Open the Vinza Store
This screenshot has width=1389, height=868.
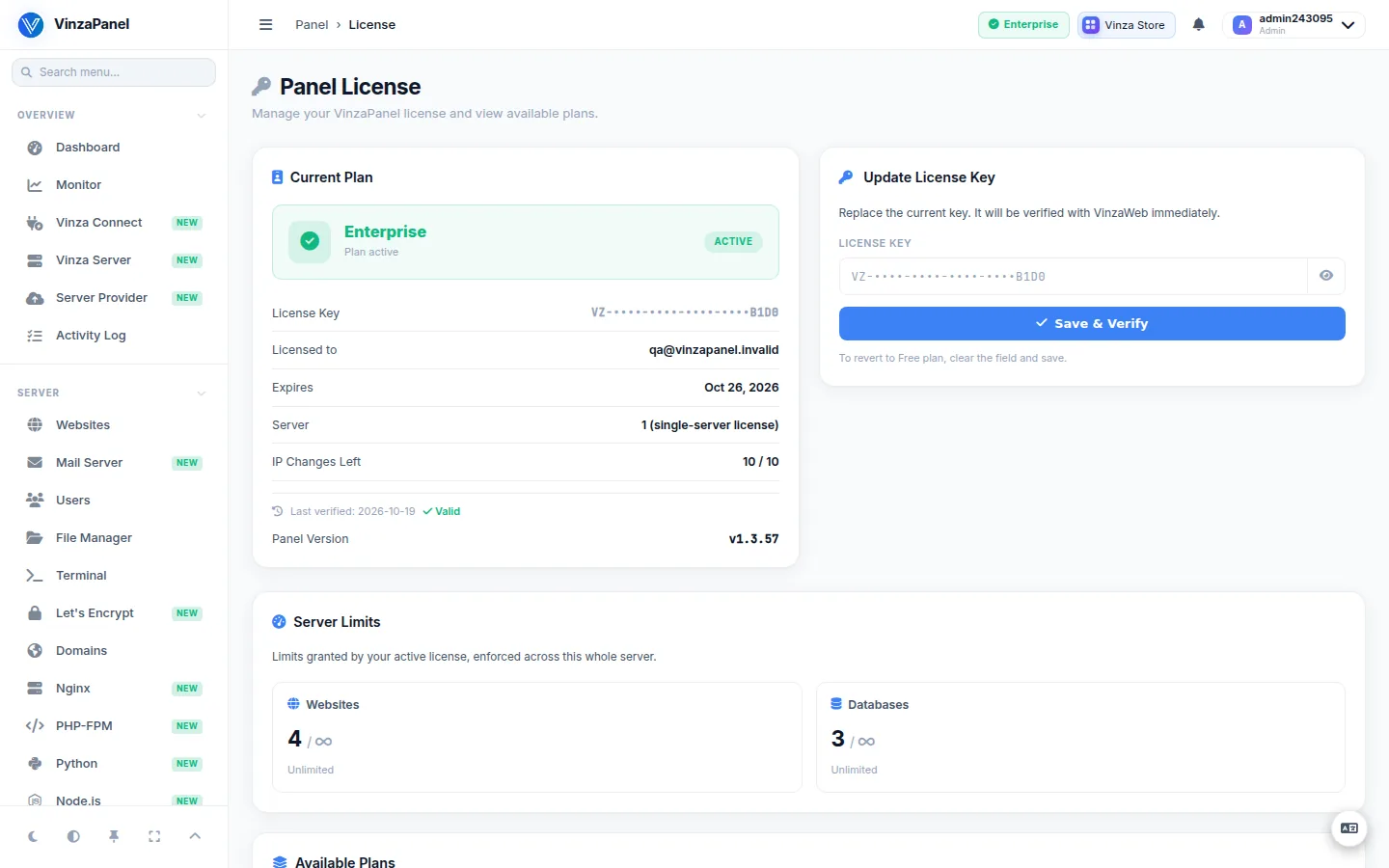coord(1126,25)
